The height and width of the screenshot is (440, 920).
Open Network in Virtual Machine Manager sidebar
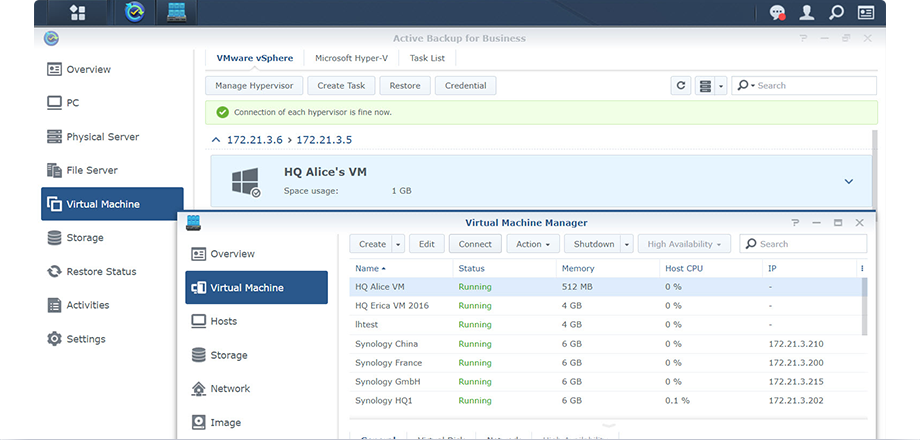pyautogui.click(x=256, y=389)
